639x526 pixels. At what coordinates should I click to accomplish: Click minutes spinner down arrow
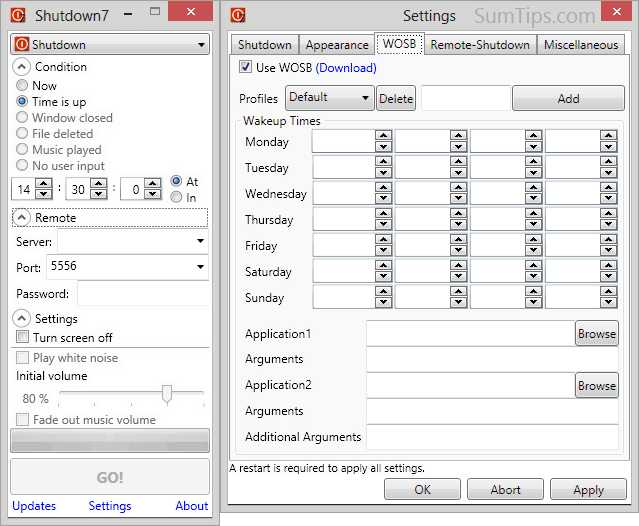98,194
